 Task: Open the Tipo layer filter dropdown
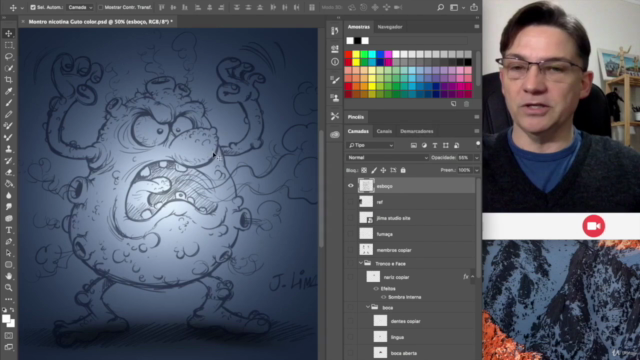371,145
